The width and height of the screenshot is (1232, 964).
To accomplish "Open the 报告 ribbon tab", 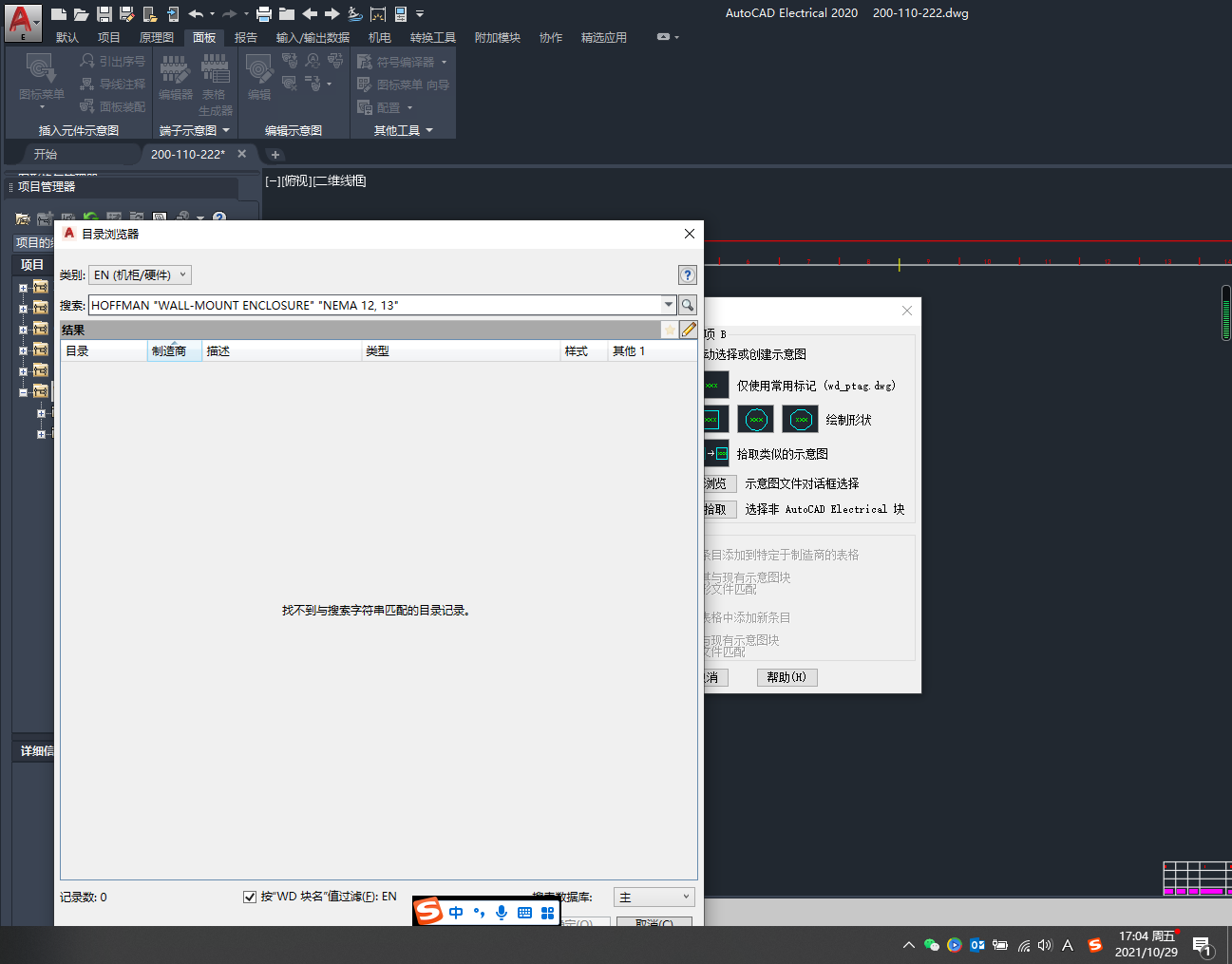I will point(246,38).
